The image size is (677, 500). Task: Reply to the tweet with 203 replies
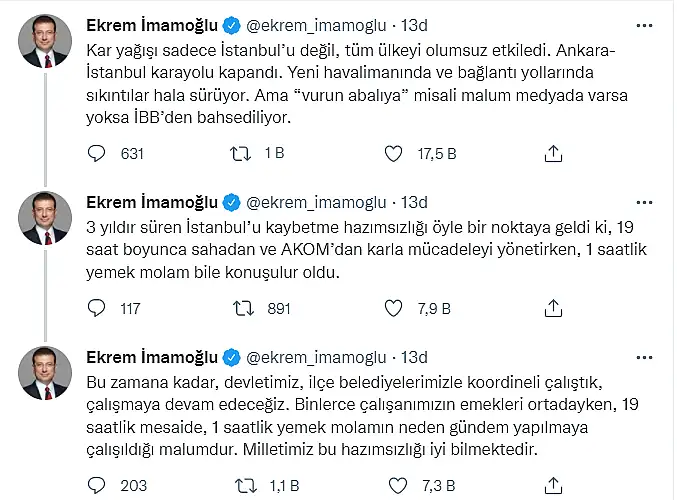[96, 485]
